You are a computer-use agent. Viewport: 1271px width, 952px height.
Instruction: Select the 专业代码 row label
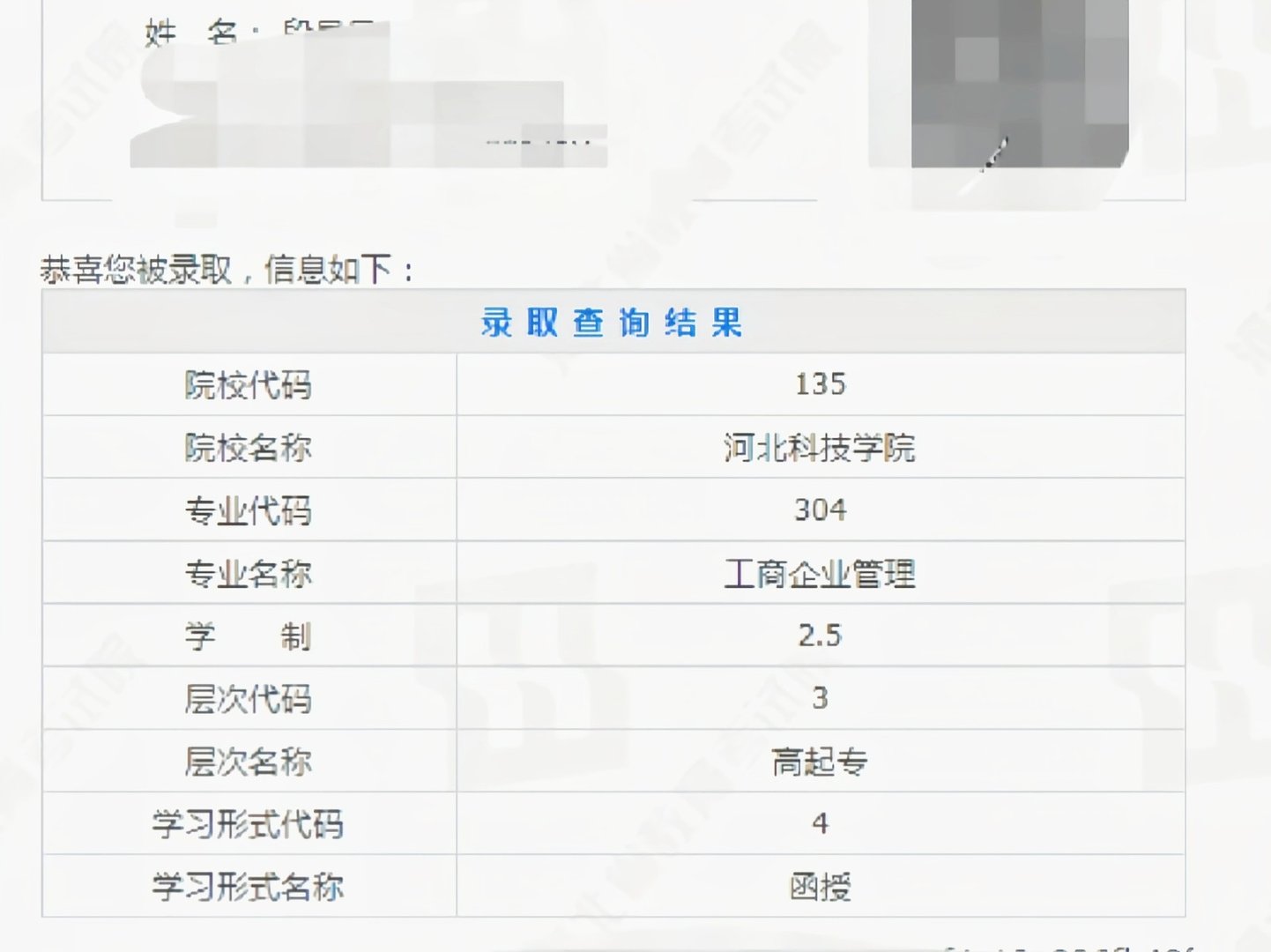click(249, 511)
